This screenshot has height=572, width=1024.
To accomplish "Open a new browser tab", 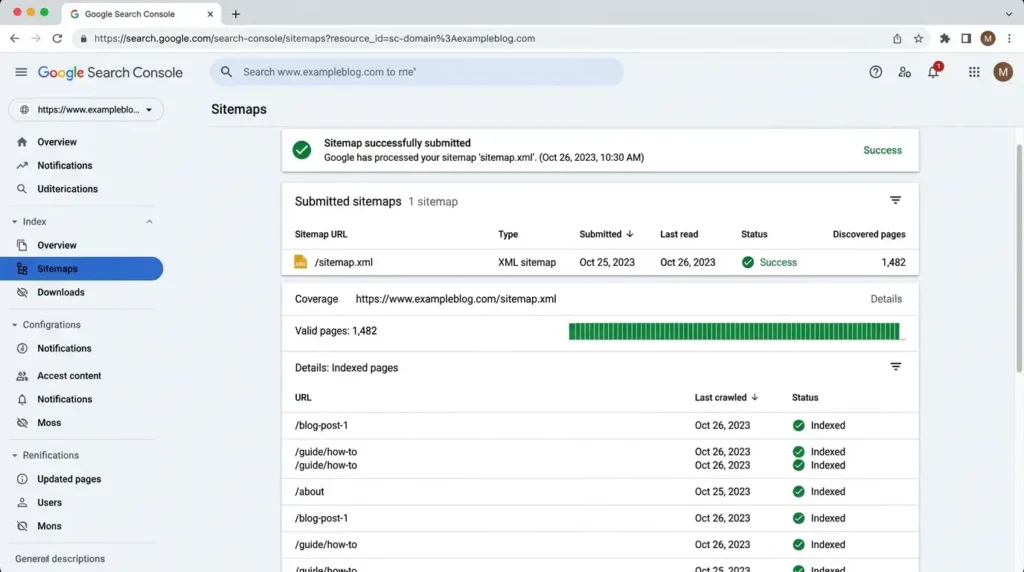I will [236, 14].
